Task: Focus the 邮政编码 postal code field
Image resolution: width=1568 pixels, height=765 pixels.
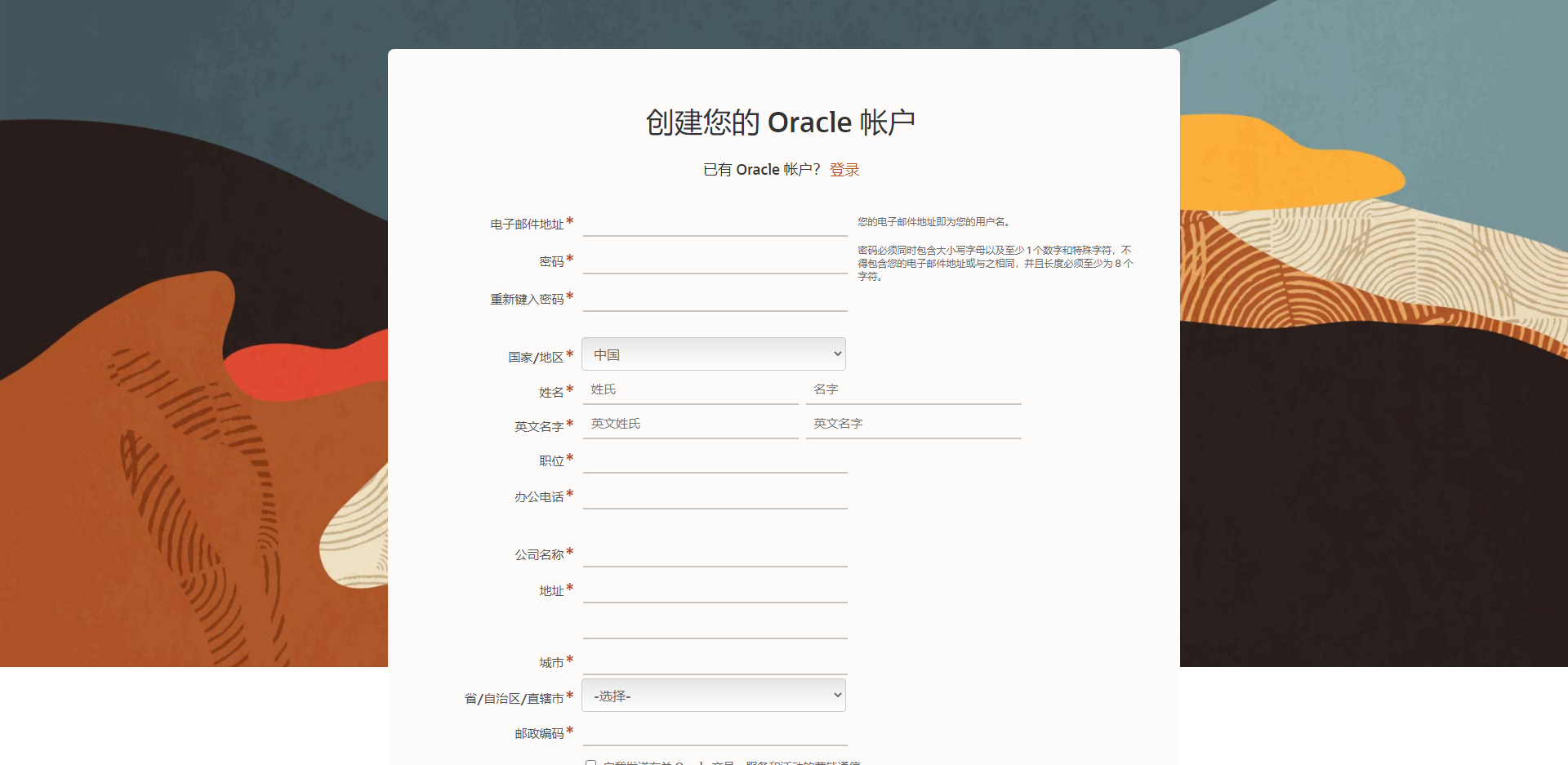Action: [x=715, y=732]
